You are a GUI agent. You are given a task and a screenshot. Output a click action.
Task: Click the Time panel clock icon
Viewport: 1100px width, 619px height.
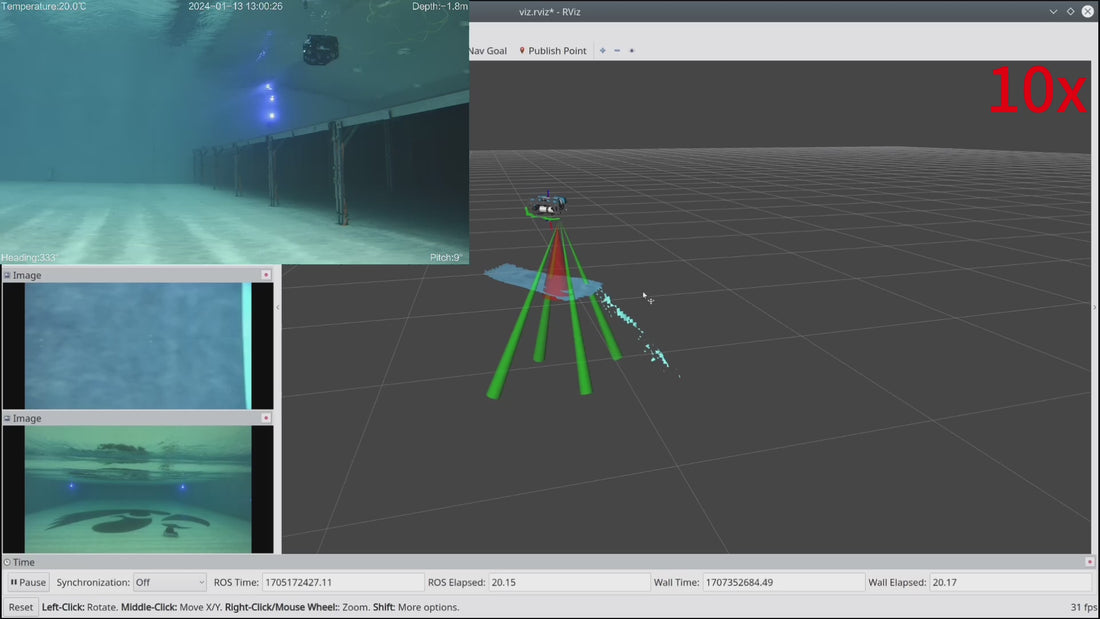(x=7, y=562)
